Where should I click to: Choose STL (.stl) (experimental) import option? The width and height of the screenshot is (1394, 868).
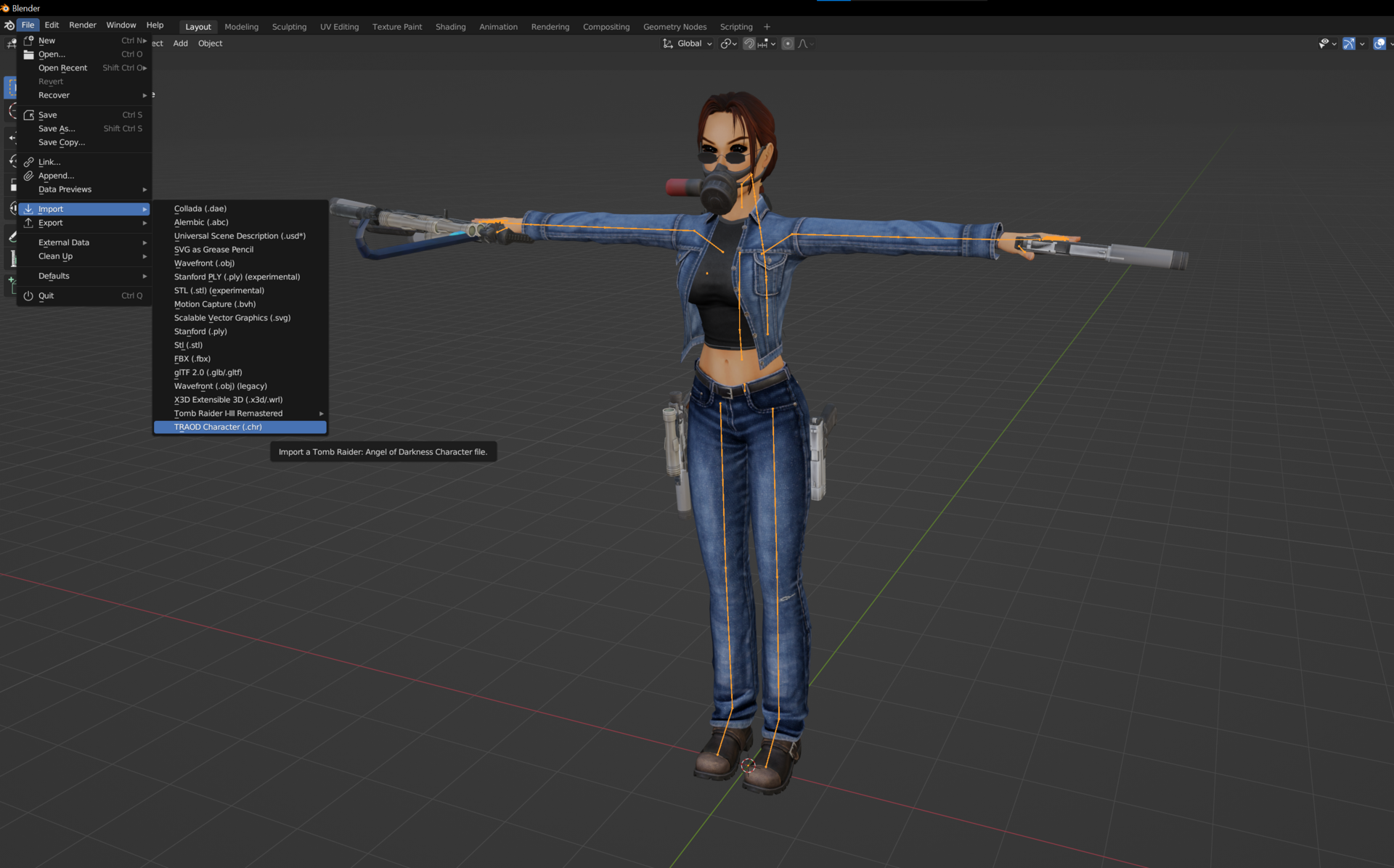[x=240, y=290]
